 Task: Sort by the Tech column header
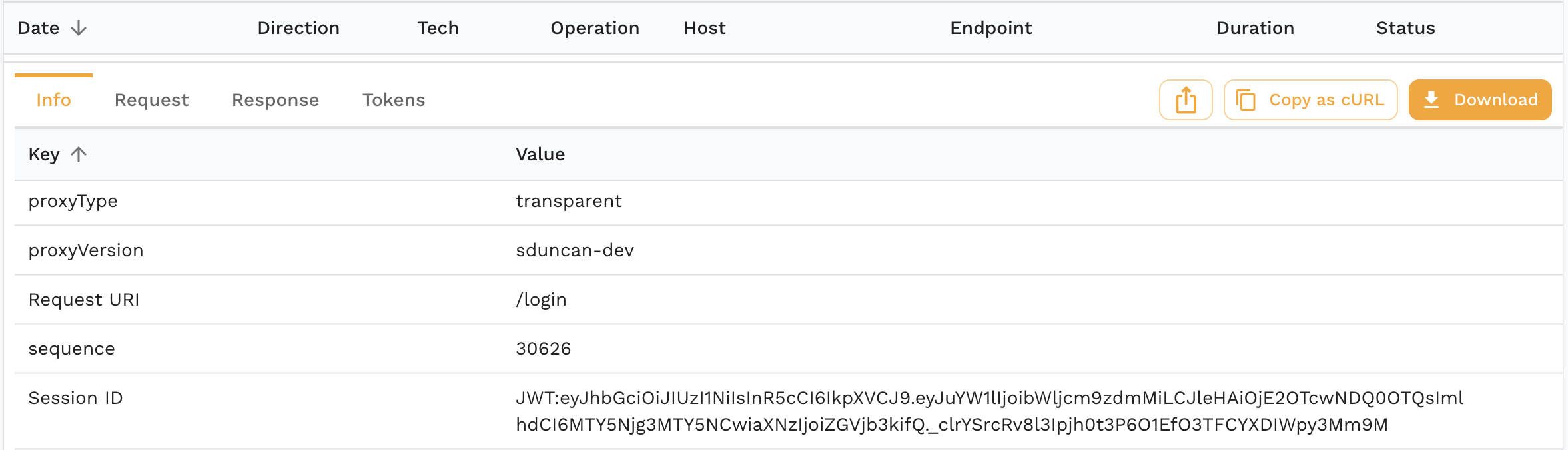point(438,28)
